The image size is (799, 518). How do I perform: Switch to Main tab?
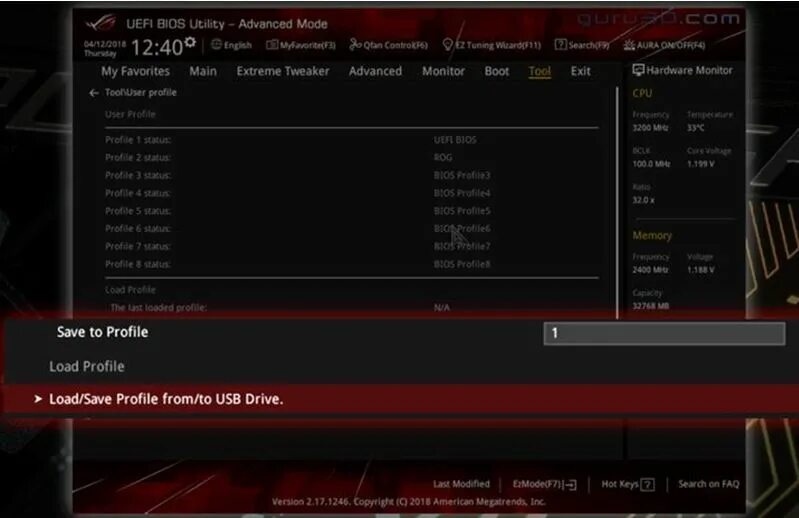[x=203, y=71]
